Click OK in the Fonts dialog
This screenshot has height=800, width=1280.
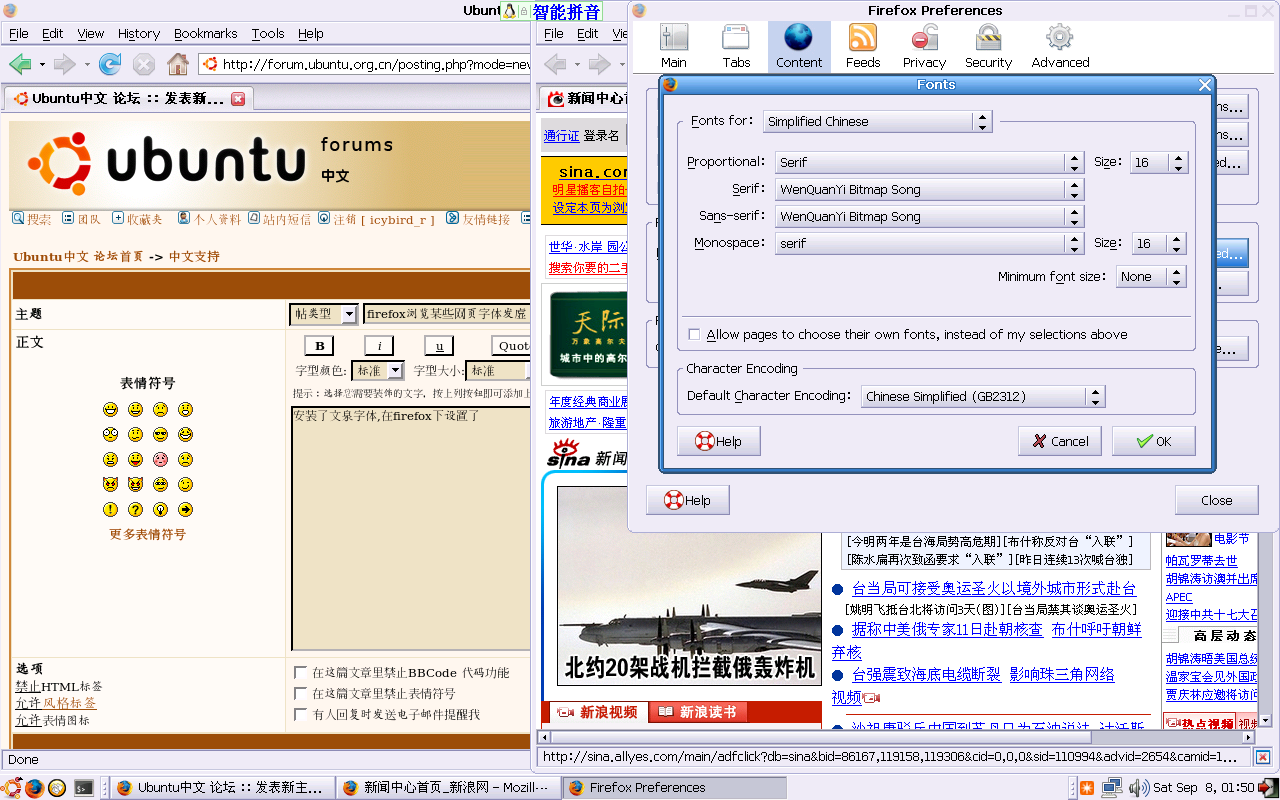[1153, 441]
